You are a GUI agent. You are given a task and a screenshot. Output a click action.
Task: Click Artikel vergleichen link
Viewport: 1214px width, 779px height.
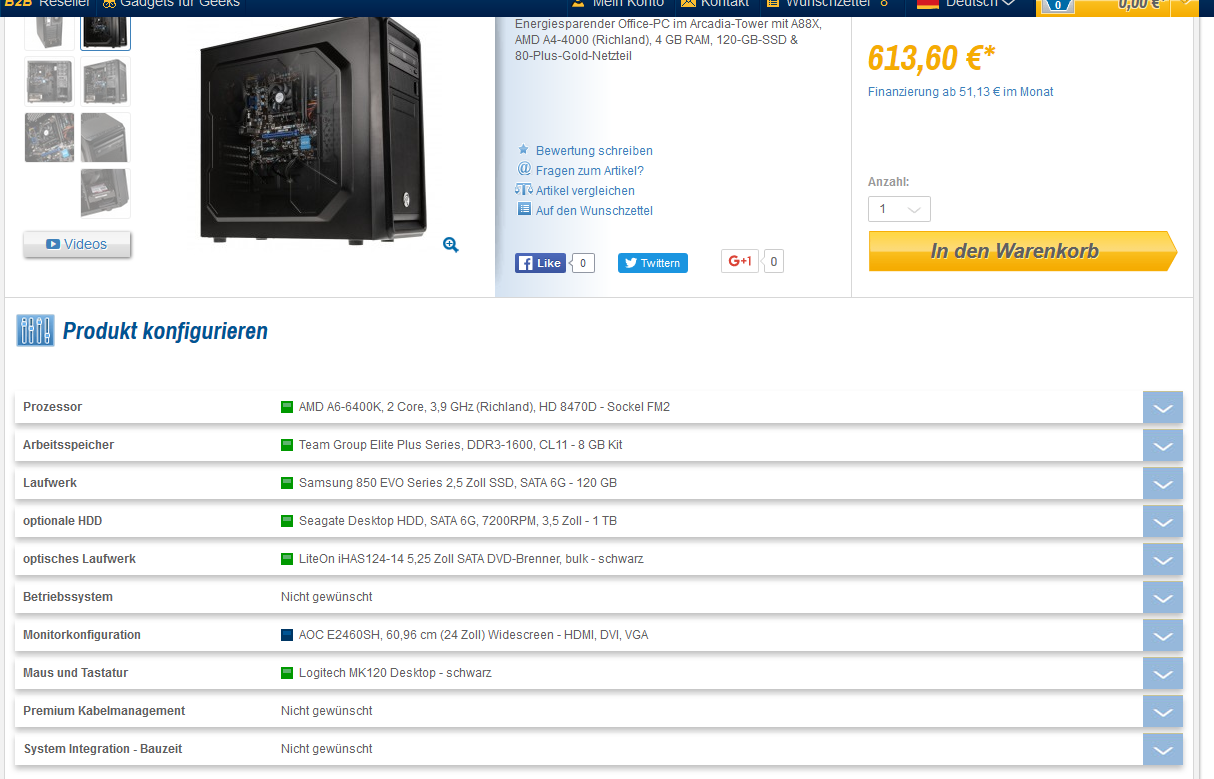coord(585,191)
